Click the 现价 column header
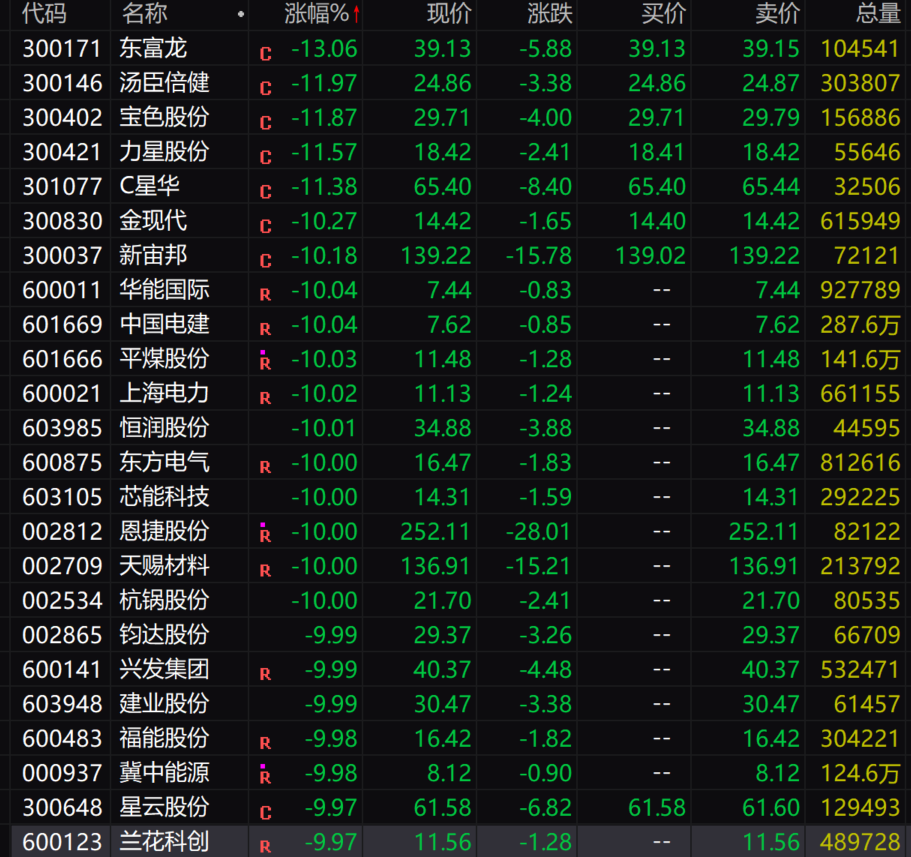Image resolution: width=911 pixels, height=857 pixels. click(x=449, y=13)
